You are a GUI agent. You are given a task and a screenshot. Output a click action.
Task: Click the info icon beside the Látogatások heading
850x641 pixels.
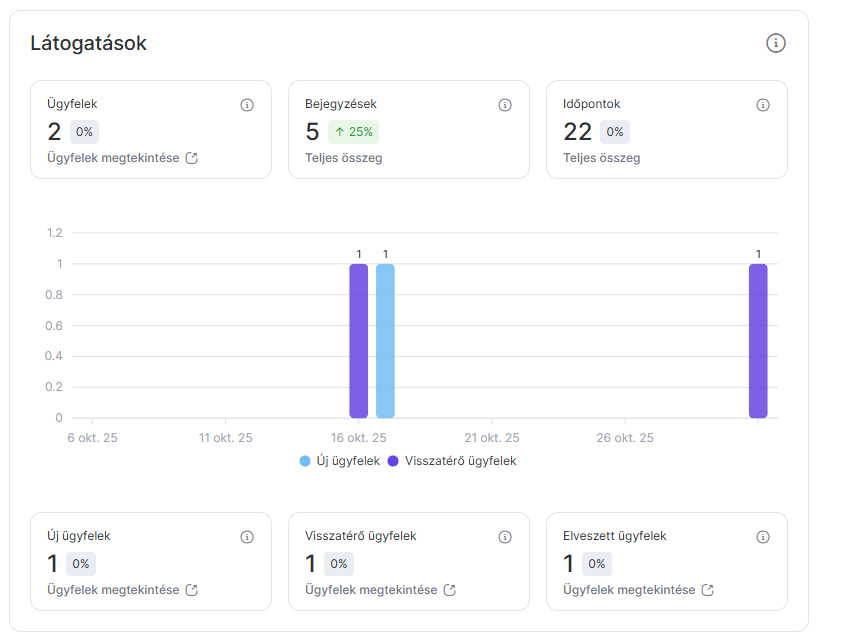pyautogui.click(x=775, y=43)
